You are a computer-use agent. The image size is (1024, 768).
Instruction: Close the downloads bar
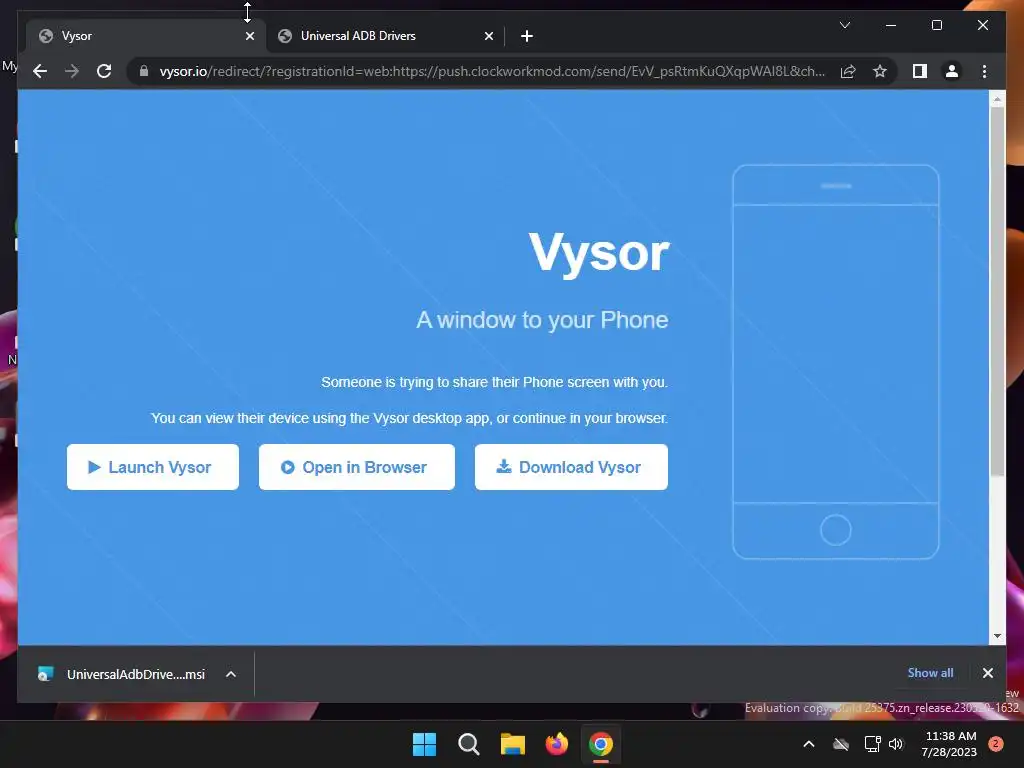coord(987,673)
